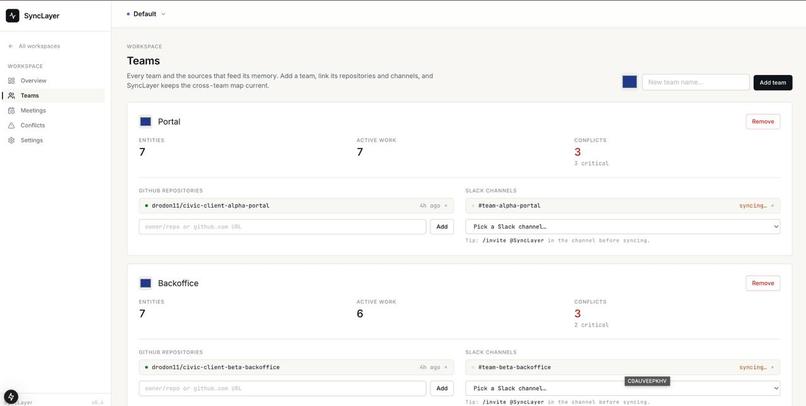The width and height of the screenshot is (806, 406).
Task: Open the Meetings section
Action: coord(33,110)
